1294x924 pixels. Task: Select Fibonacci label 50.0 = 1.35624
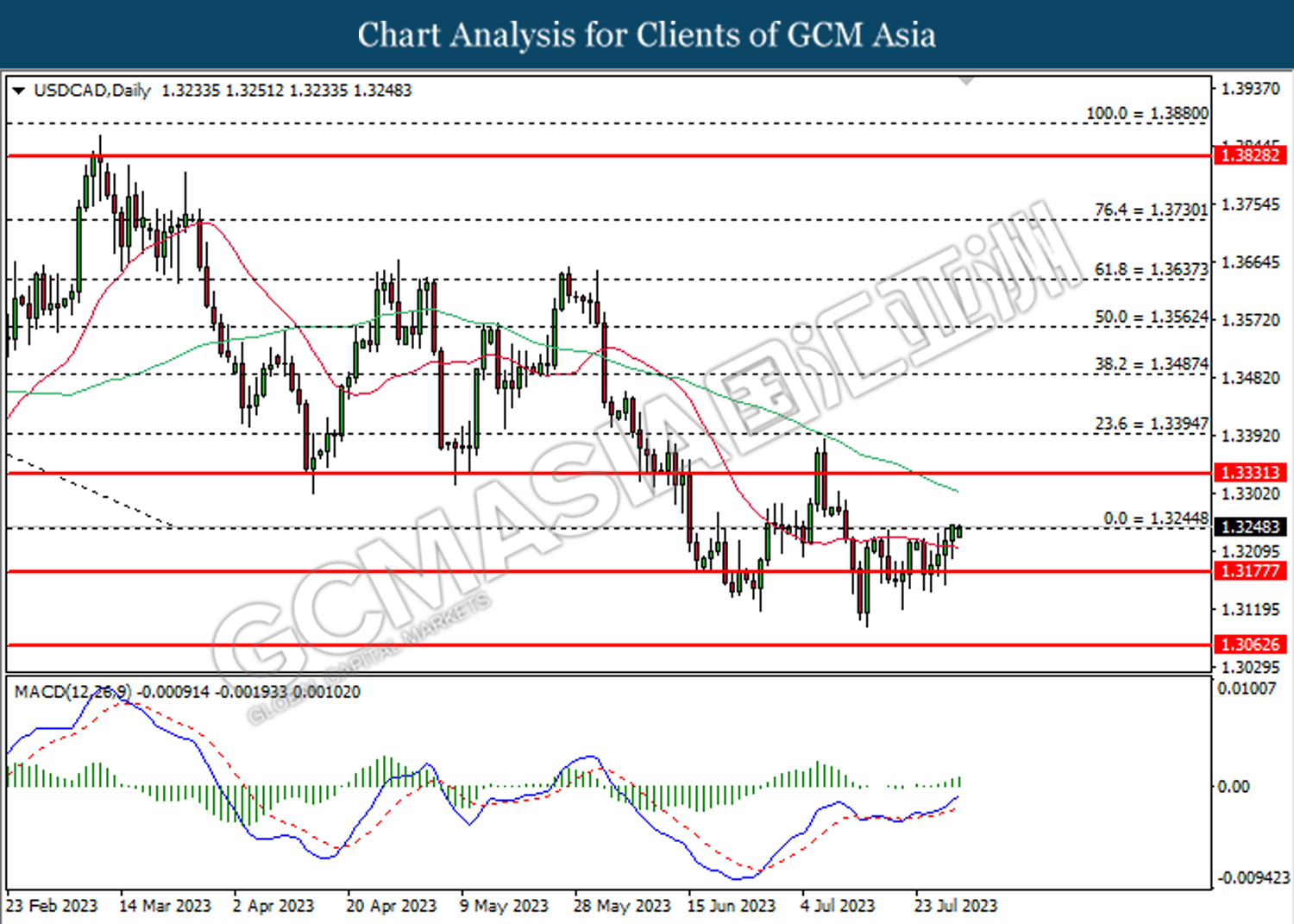click(x=1152, y=317)
